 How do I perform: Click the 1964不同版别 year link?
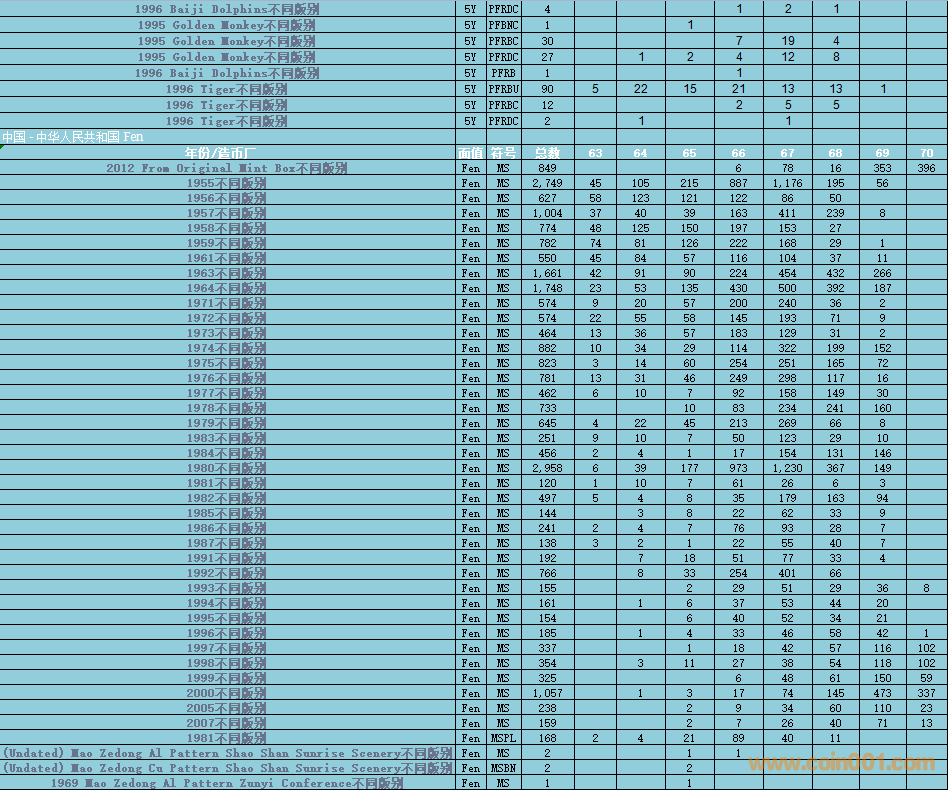pyautogui.click(x=227, y=288)
